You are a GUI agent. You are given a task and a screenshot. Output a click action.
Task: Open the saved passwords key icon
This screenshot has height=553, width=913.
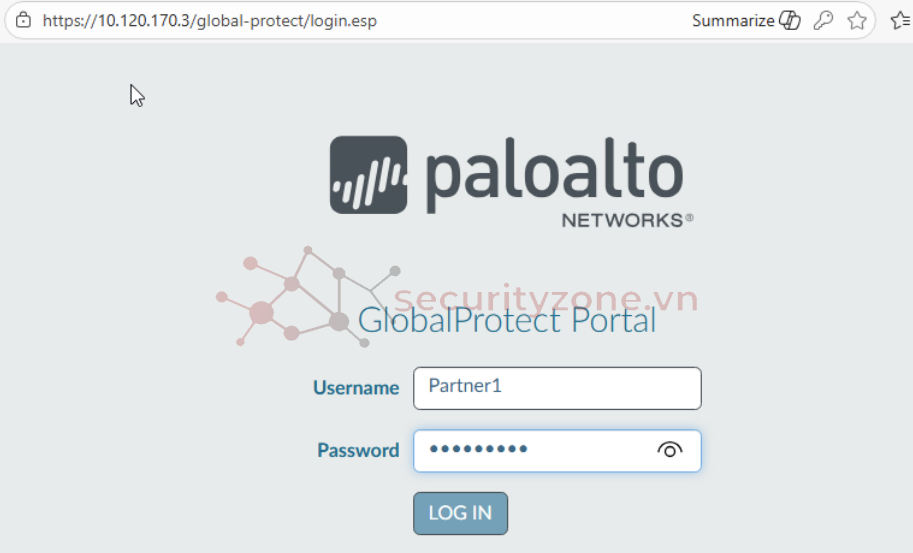click(823, 20)
